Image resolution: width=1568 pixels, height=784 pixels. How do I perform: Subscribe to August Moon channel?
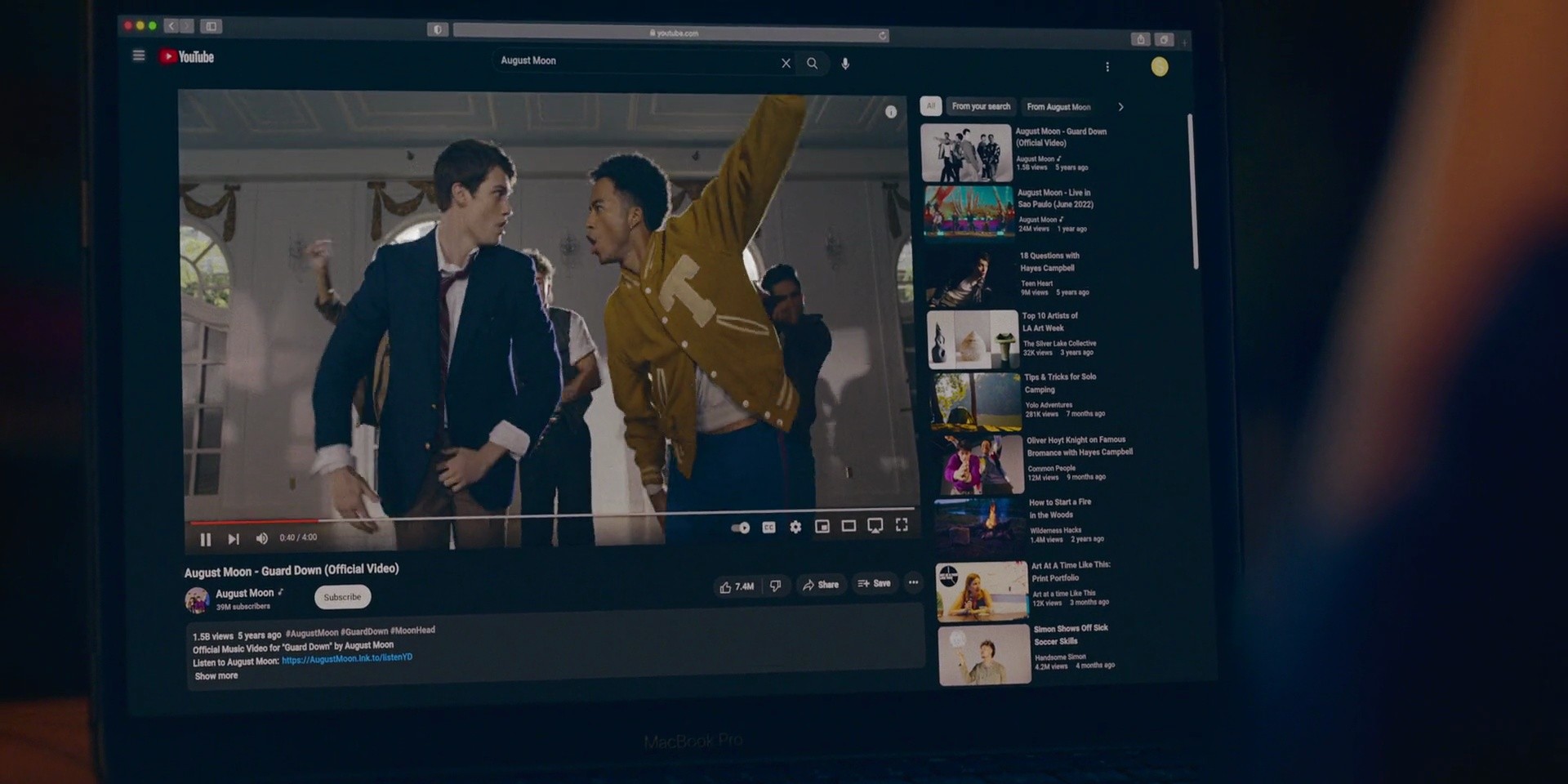[x=342, y=597]
